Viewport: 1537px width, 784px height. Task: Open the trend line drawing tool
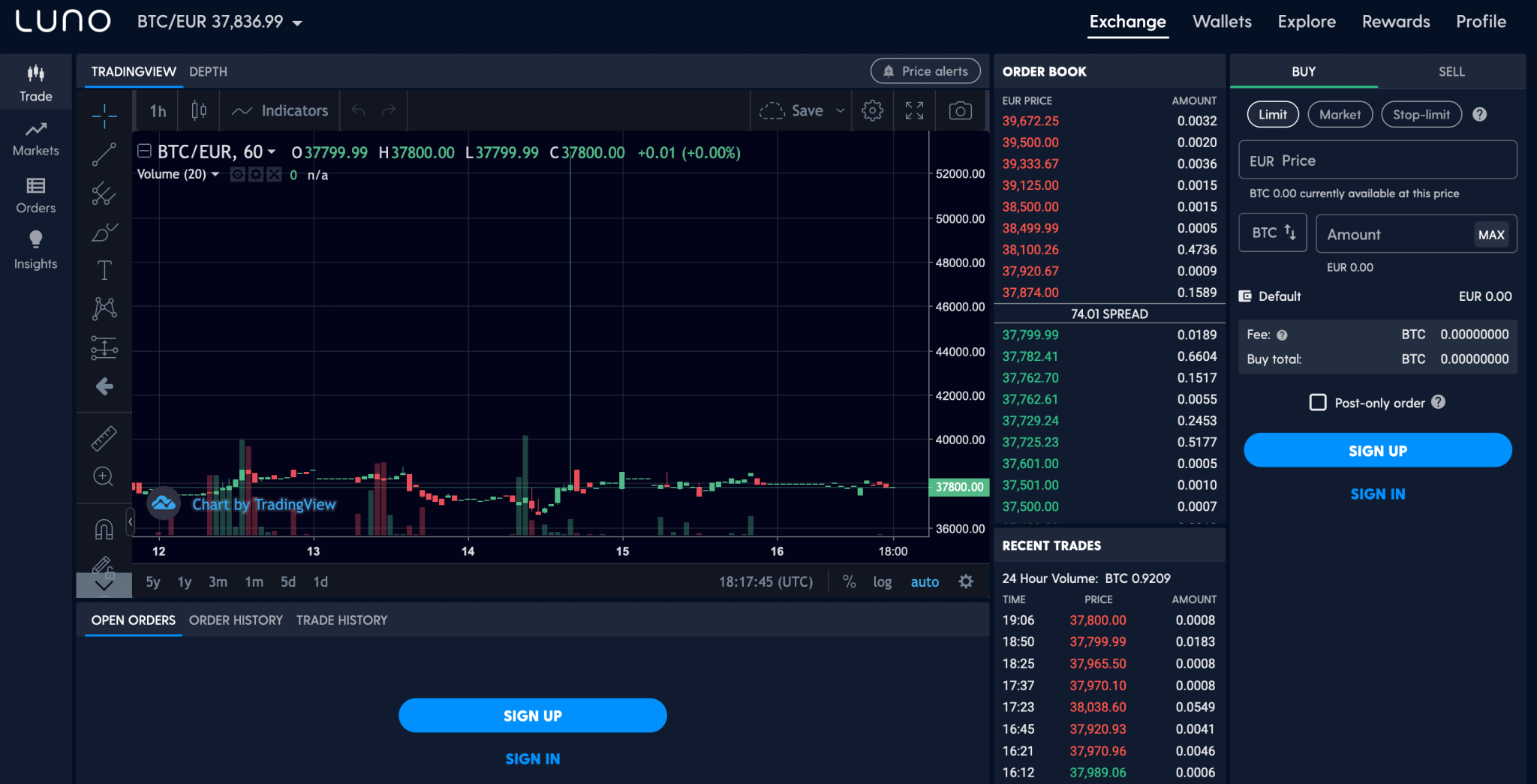[104, 154]
